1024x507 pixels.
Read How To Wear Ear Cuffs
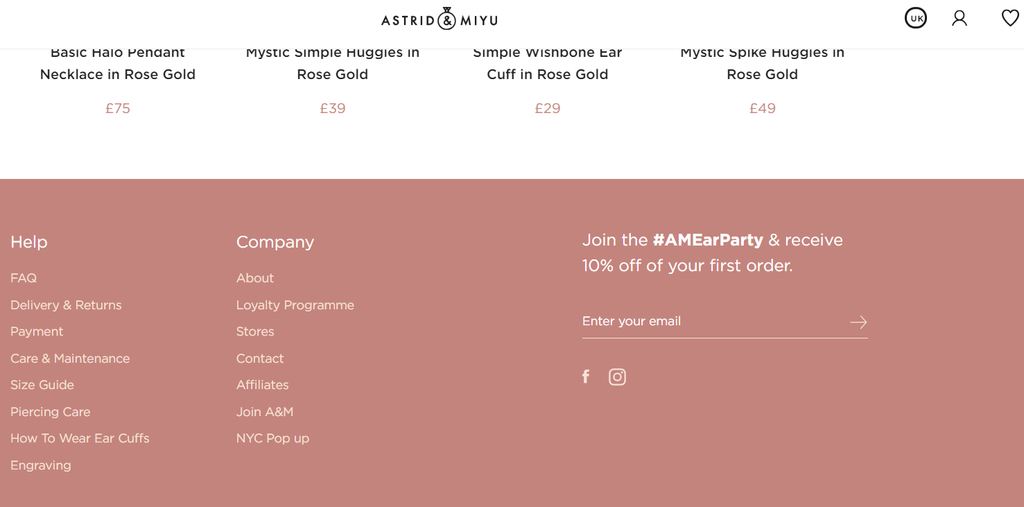tap(80, 438)
